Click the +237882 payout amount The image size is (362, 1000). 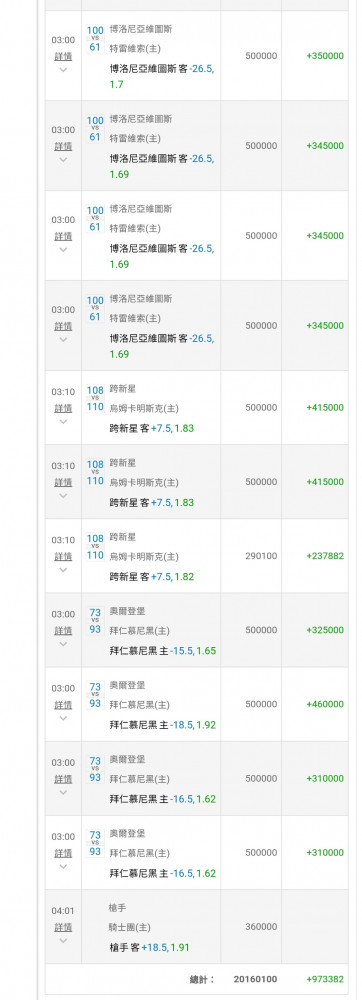click(325, 556)
